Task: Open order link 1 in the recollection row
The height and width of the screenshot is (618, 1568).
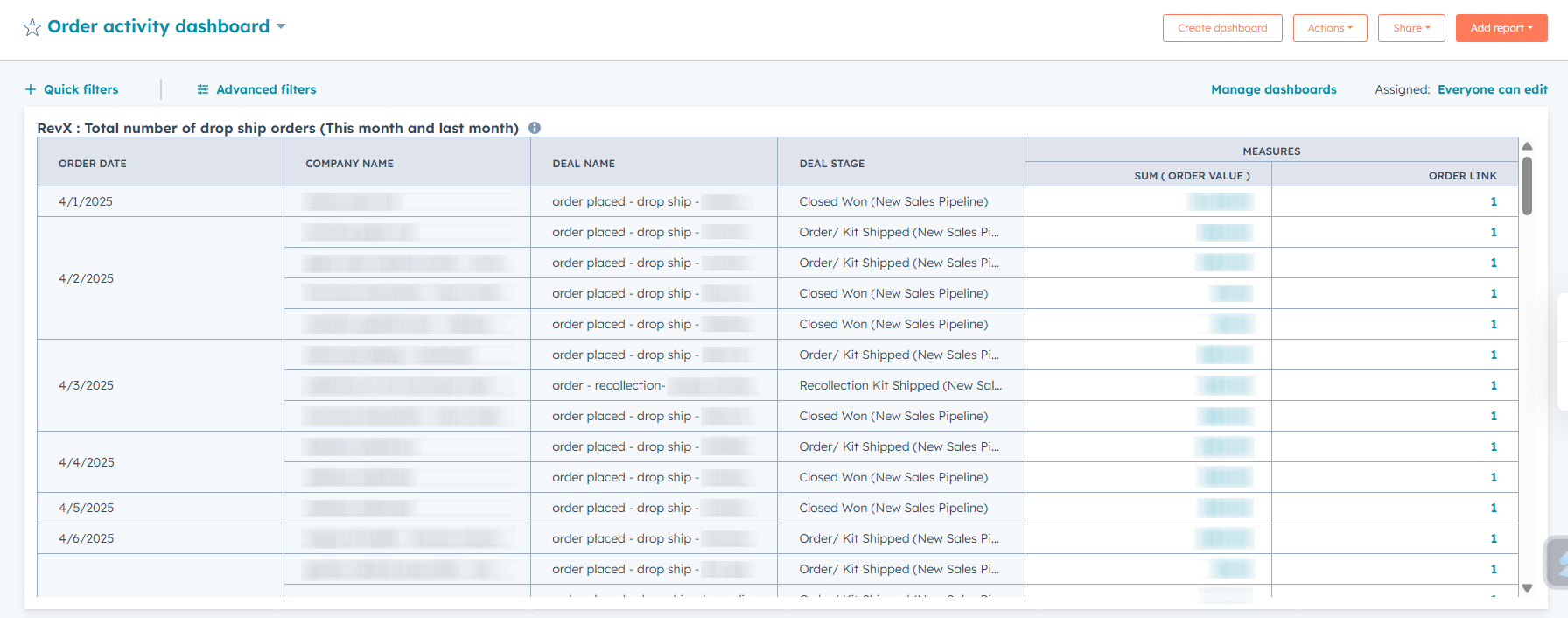Action: pos(1494,385)
